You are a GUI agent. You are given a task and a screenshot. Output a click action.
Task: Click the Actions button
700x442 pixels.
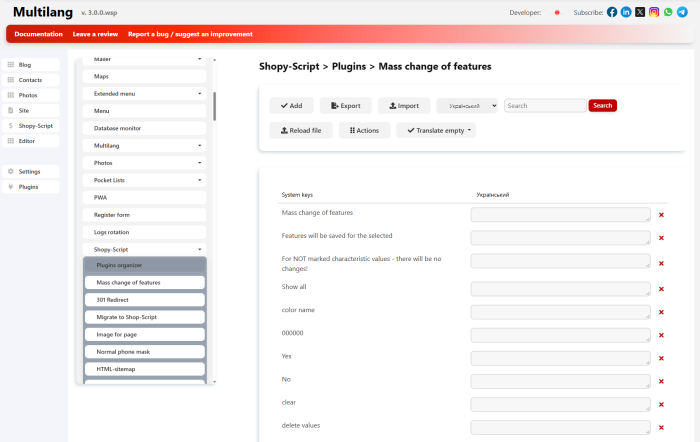pyautogui.click(x=364, y=130)
